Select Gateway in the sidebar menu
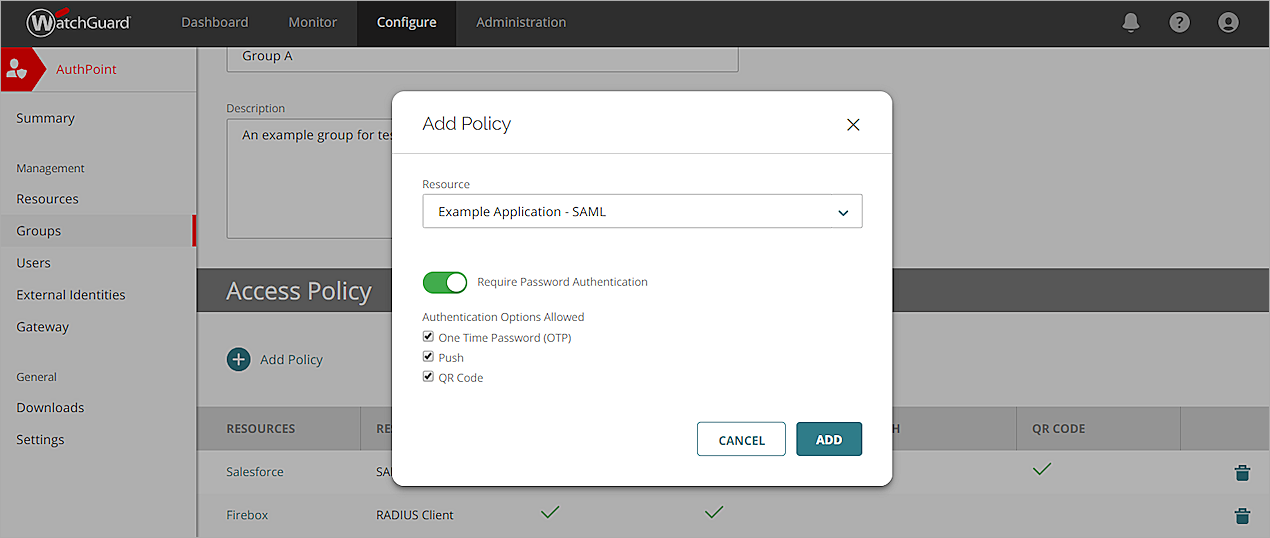This screenshot has height=538, width=1270. tap(43, 327)
